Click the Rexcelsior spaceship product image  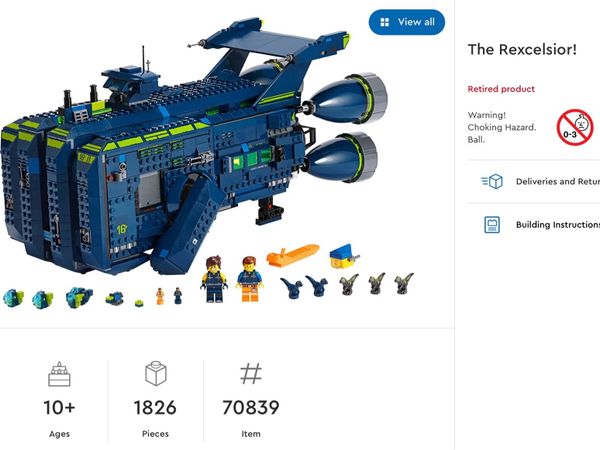[191, 149]
